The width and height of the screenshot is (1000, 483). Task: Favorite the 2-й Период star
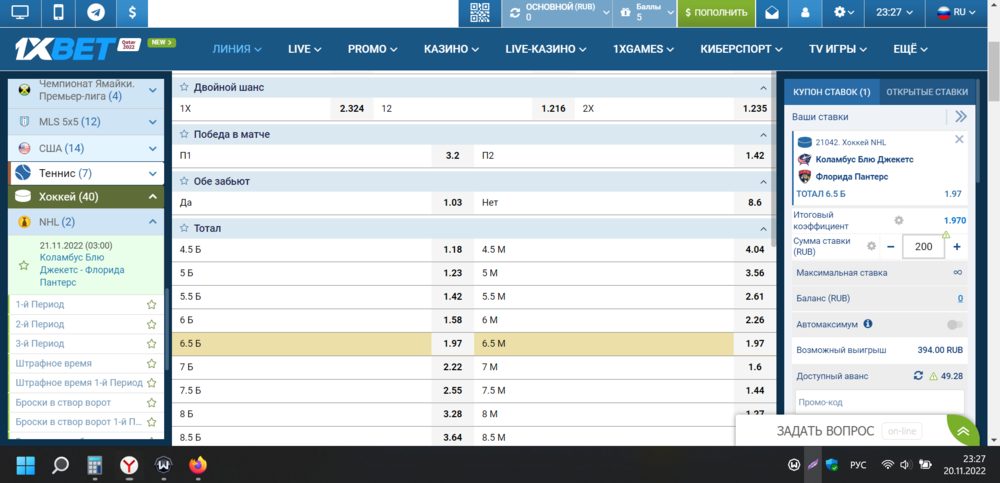(x=151, y=324)
